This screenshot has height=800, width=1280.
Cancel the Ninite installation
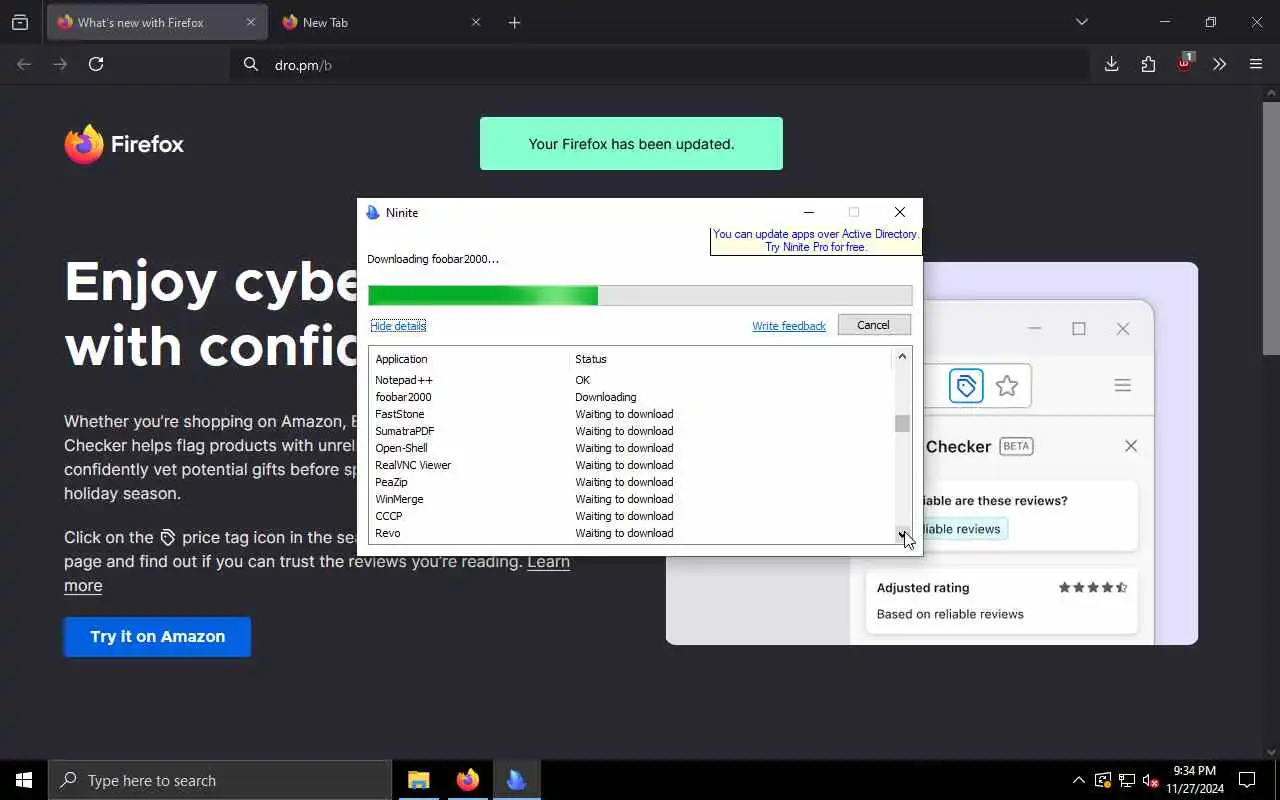pos(873,325)
